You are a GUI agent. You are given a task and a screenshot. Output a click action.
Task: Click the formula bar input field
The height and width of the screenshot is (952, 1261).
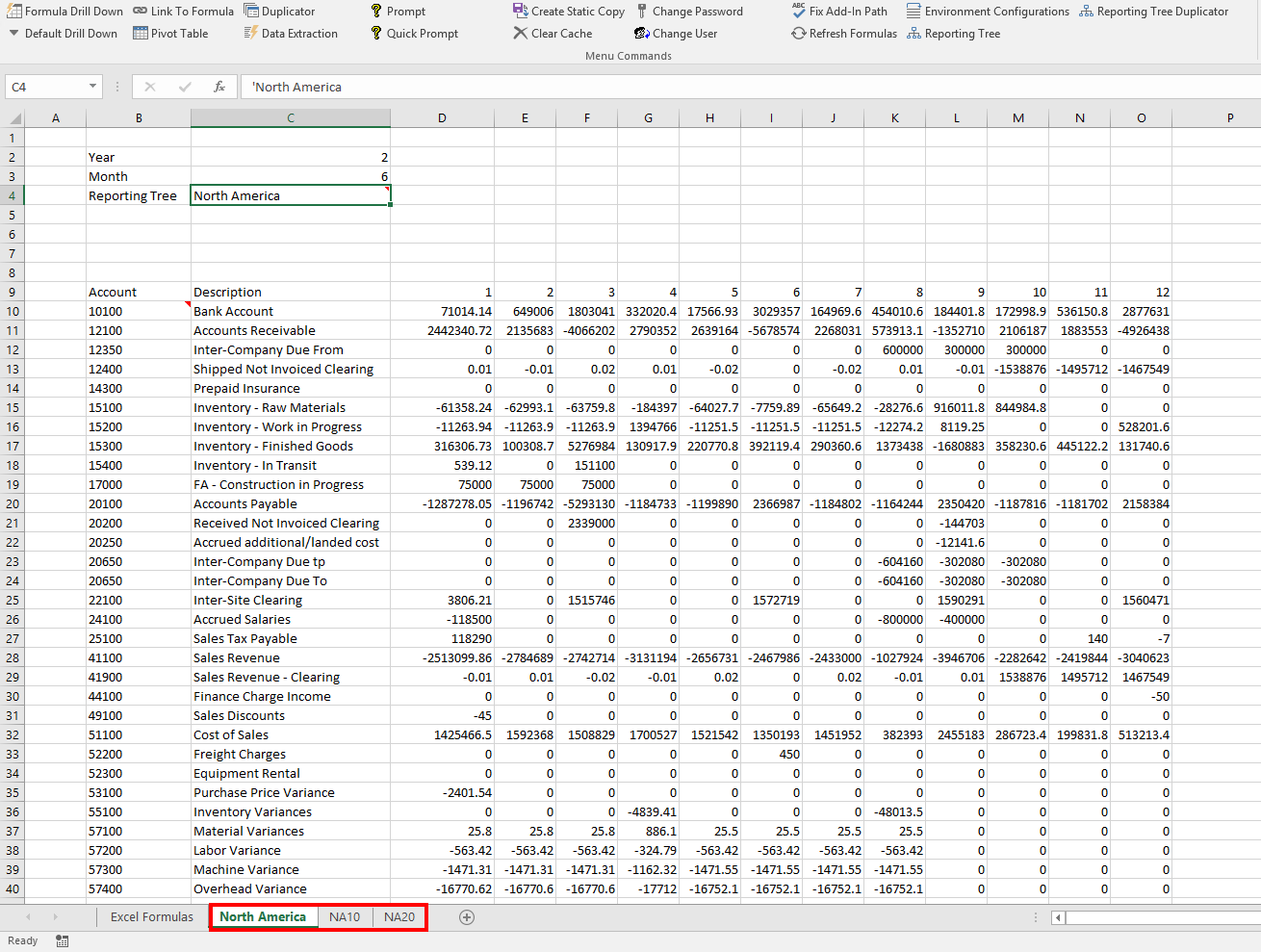point(674,87)
